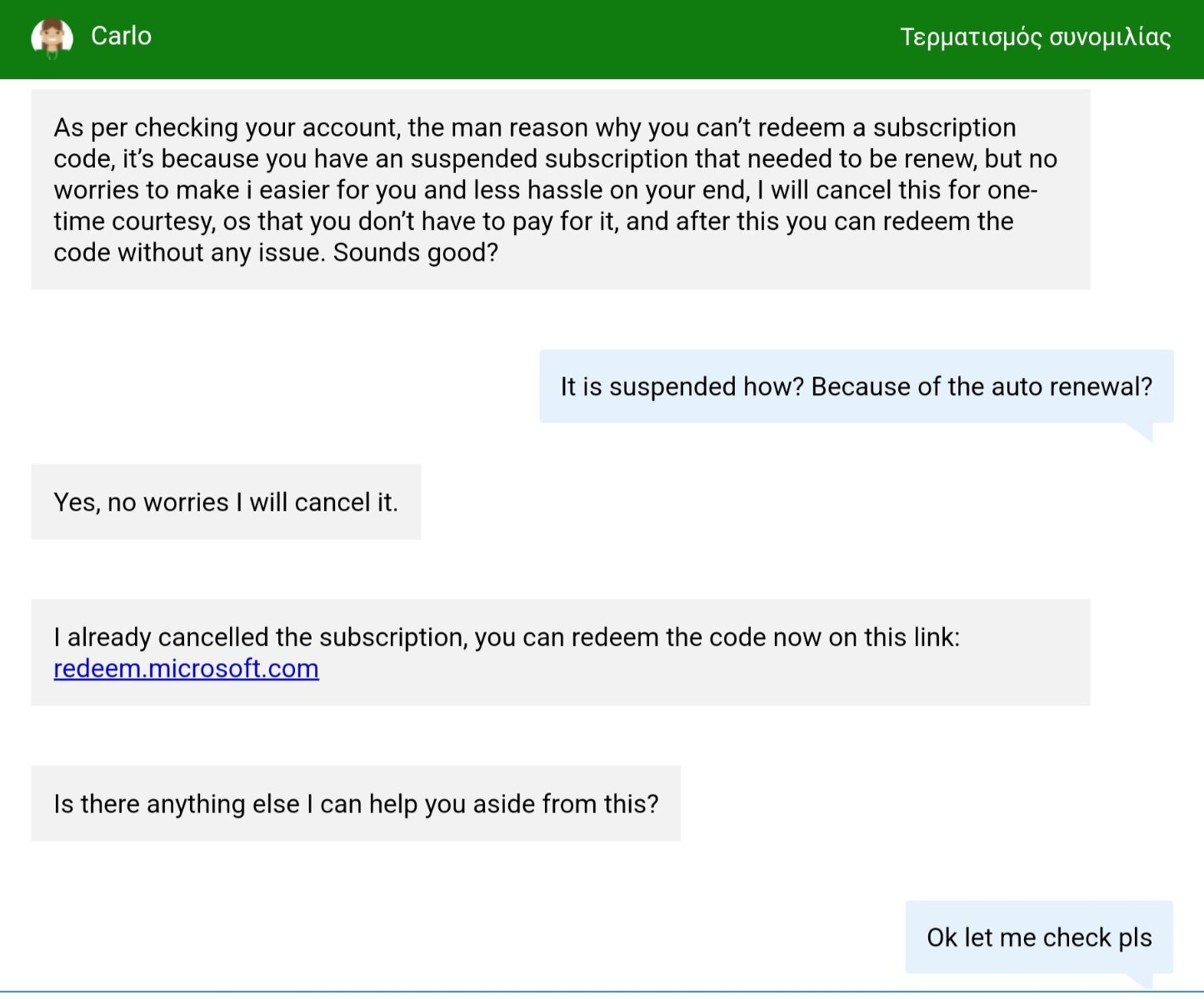This screenshot has height=1000, width=1204.
Task: Open the redeem.microsoft.com link
Action: [x=186, y=668]
